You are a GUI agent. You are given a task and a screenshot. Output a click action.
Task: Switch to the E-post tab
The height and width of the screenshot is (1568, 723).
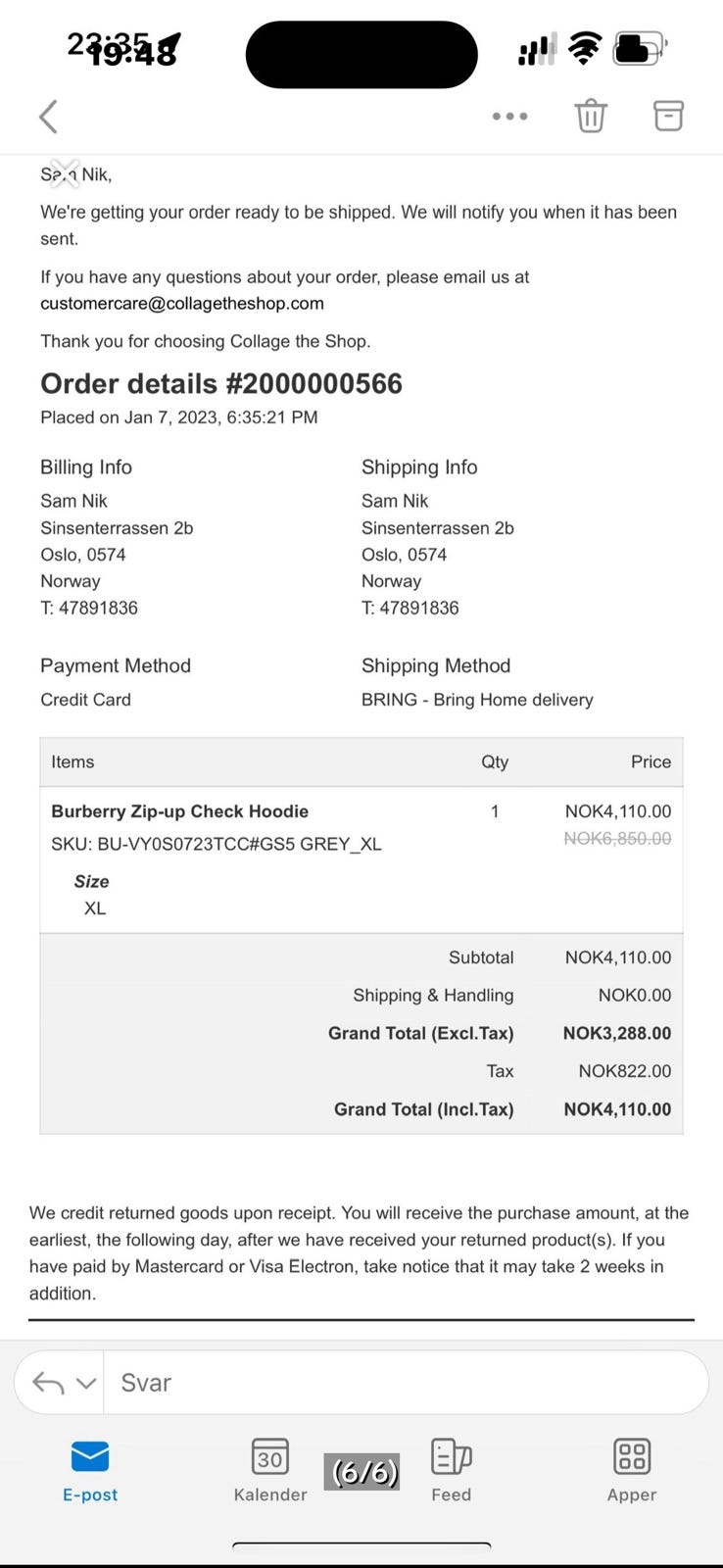click(x=90, y=1470)
